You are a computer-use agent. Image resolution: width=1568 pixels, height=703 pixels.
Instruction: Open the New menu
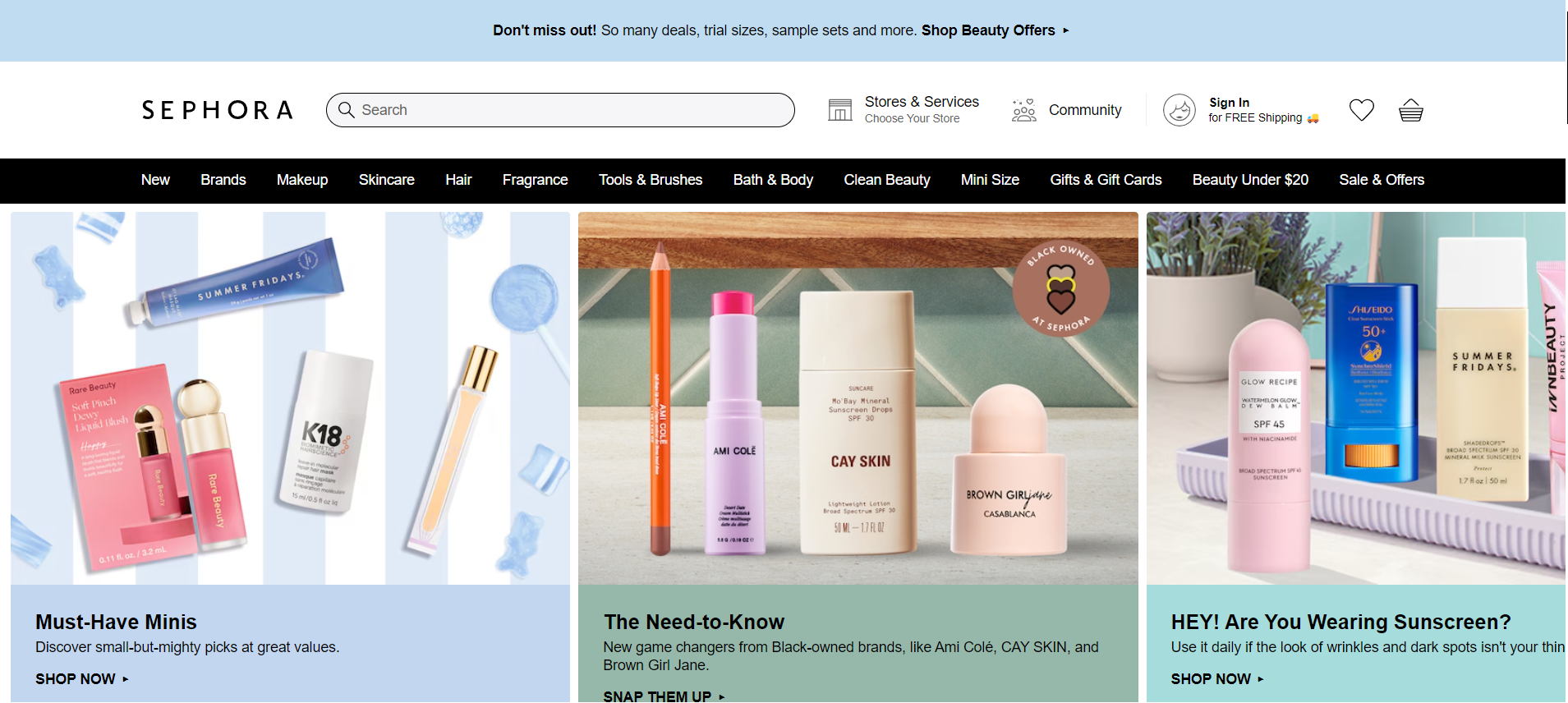155,180
